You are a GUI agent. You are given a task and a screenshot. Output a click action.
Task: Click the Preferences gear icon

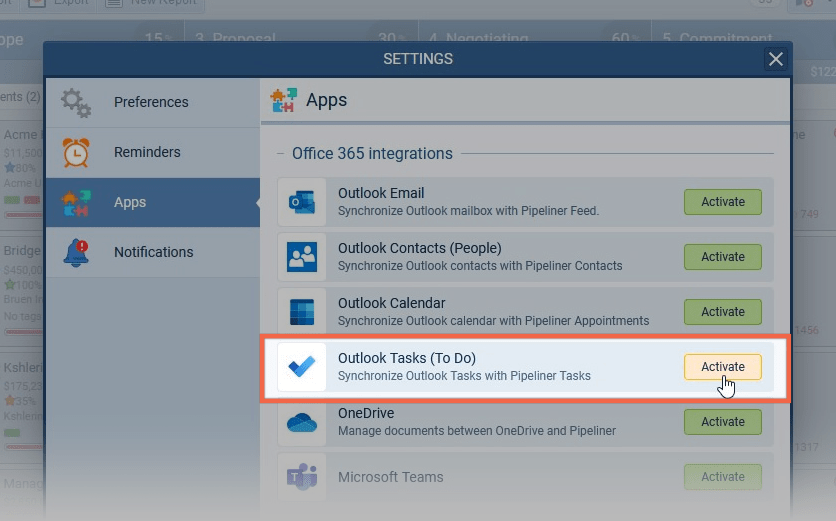(x=76, y=102)
